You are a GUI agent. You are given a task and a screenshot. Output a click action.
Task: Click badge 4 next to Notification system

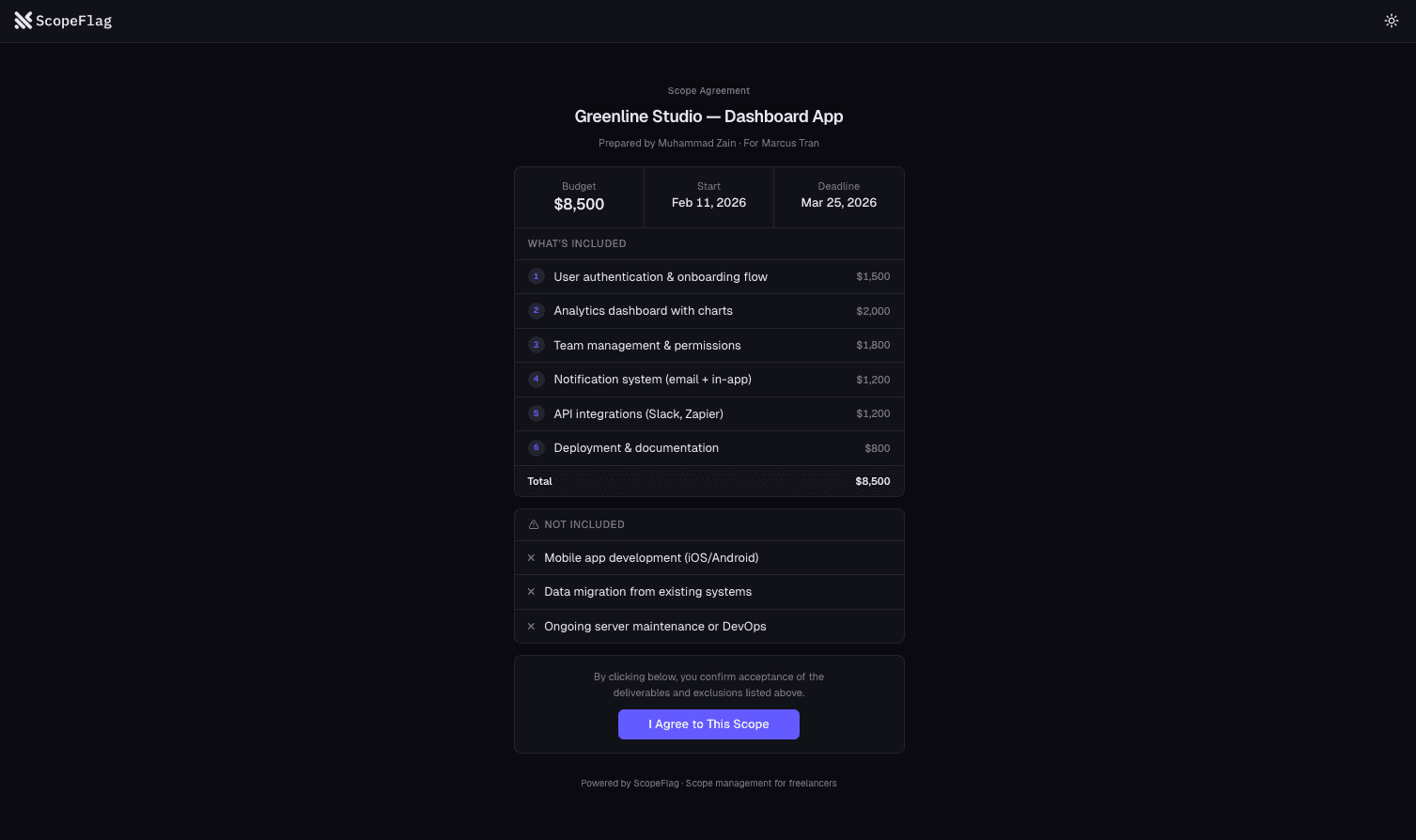[536, 379]
